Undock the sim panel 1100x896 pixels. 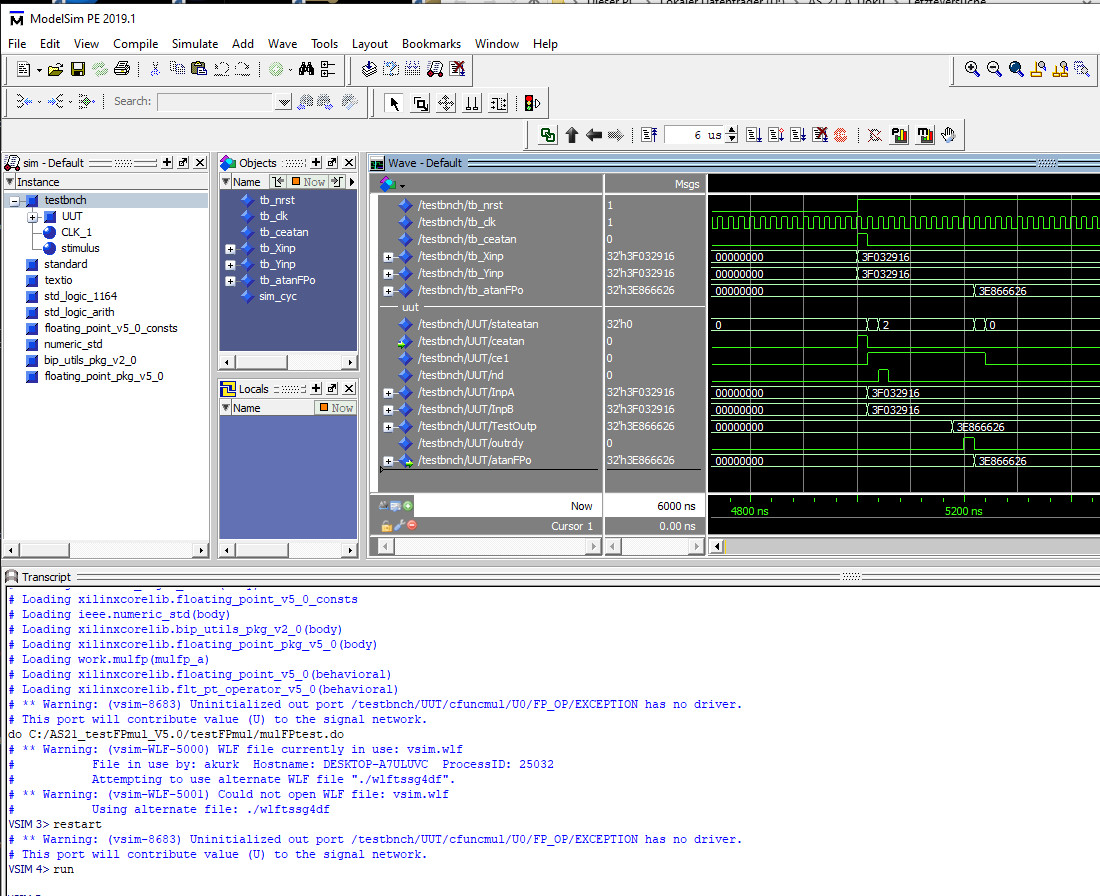coord(183,163)
